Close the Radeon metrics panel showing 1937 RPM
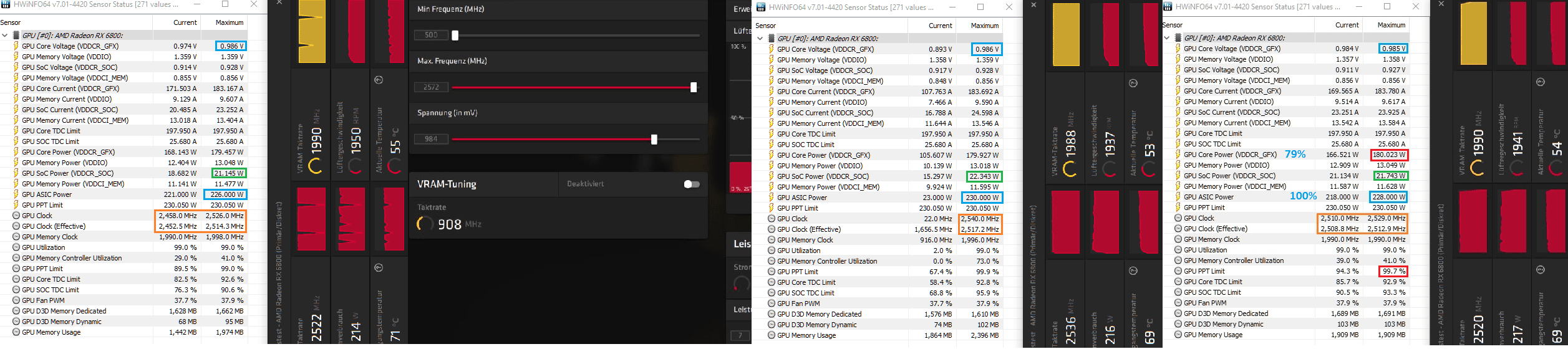The width and height of the screenshot is (1568, 349). (1033, 4)
